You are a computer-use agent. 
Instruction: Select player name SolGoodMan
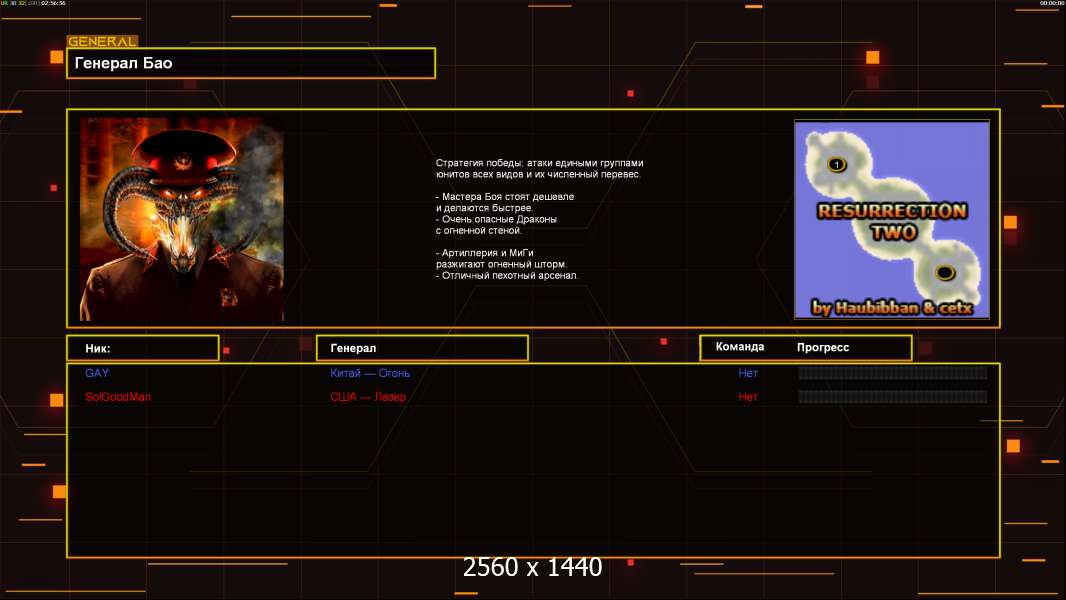point(118,397)
